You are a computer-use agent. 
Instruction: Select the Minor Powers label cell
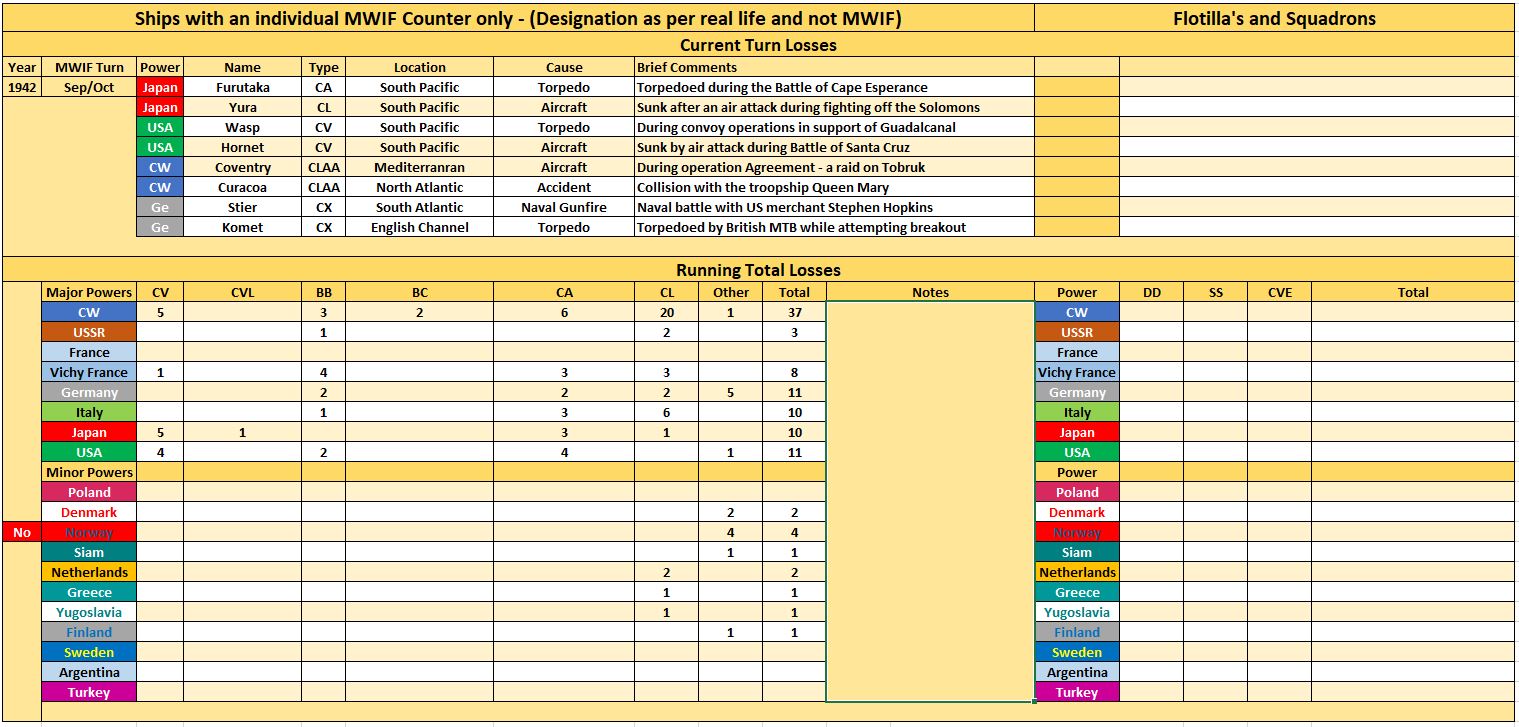tap(89, 472)
